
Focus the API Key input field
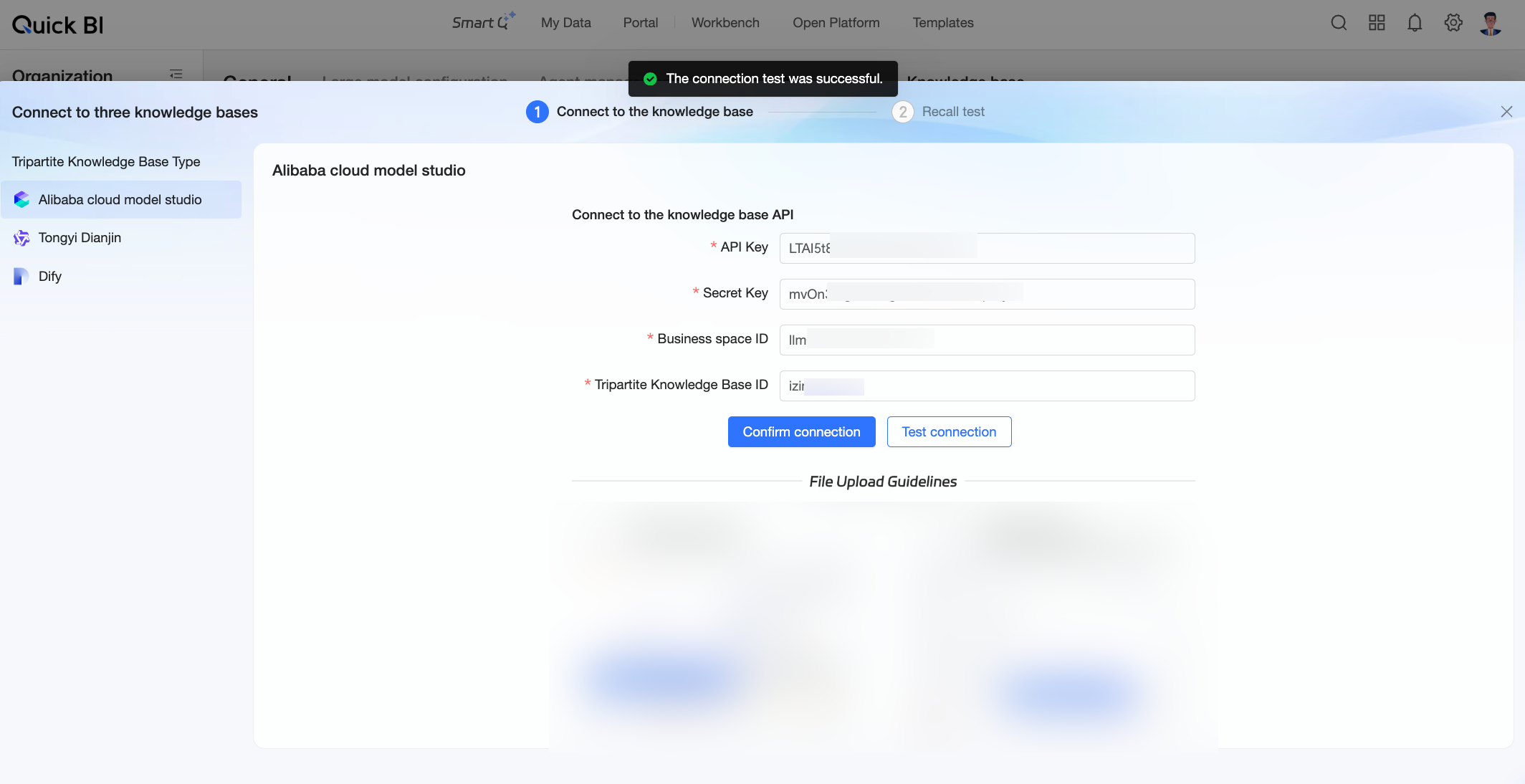click(x=988, y=248)
